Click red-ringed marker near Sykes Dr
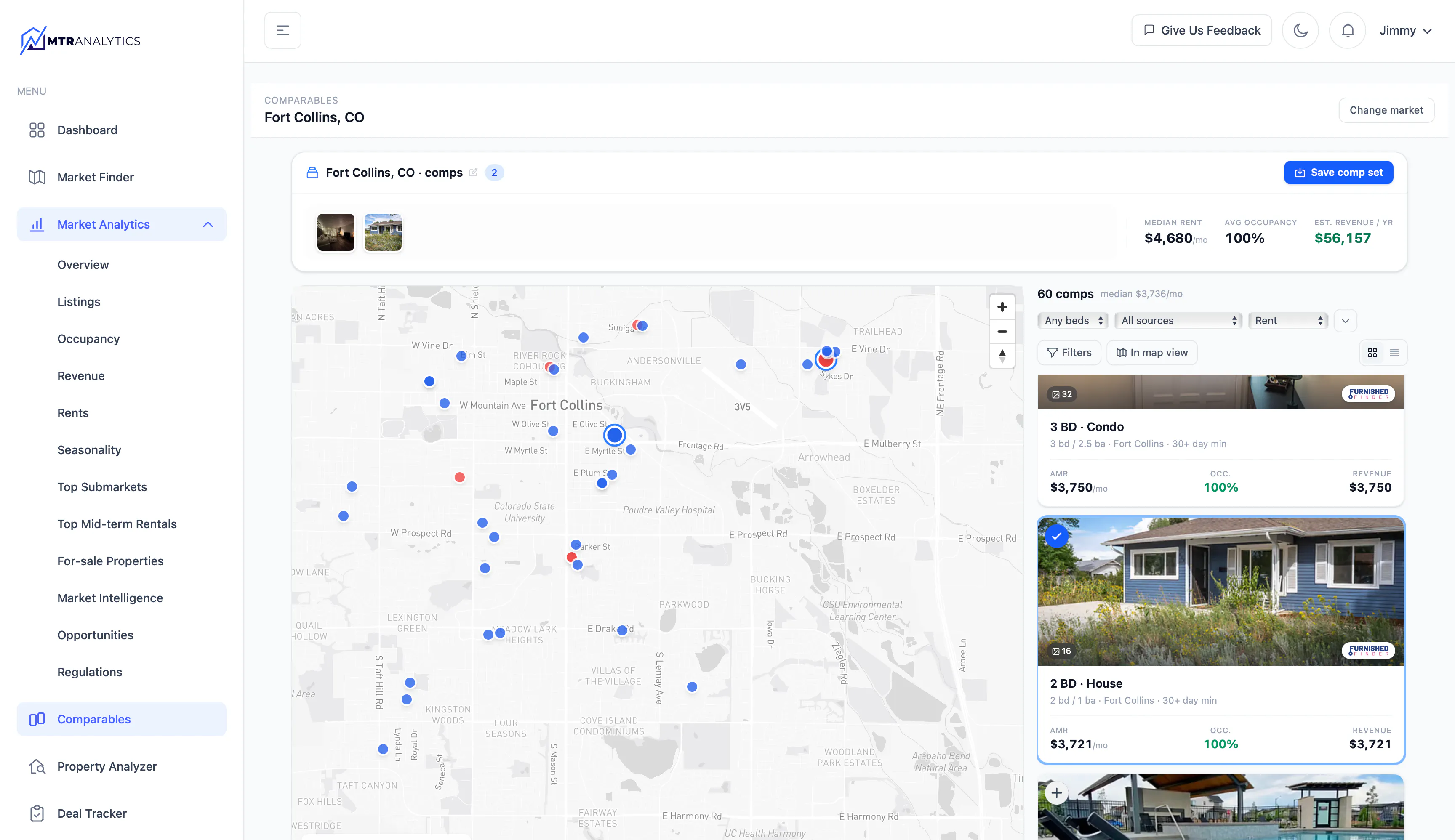Screen dimensions: 1455x840 click(825, 360)
